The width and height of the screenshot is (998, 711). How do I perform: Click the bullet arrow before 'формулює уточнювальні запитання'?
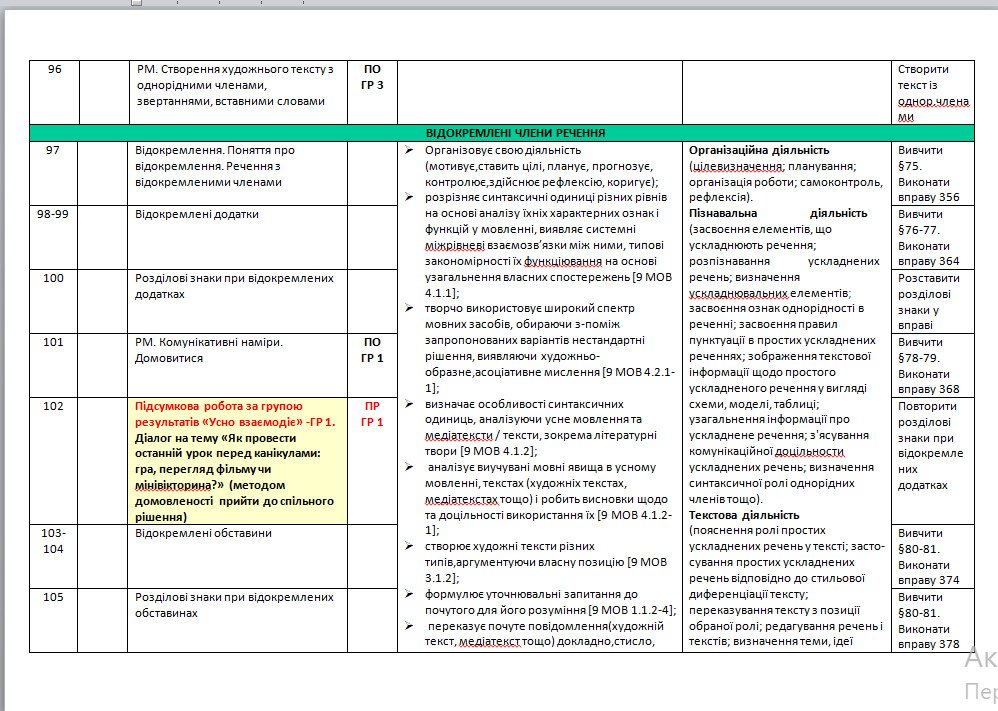pyautogui.click(x=409, y=594)
